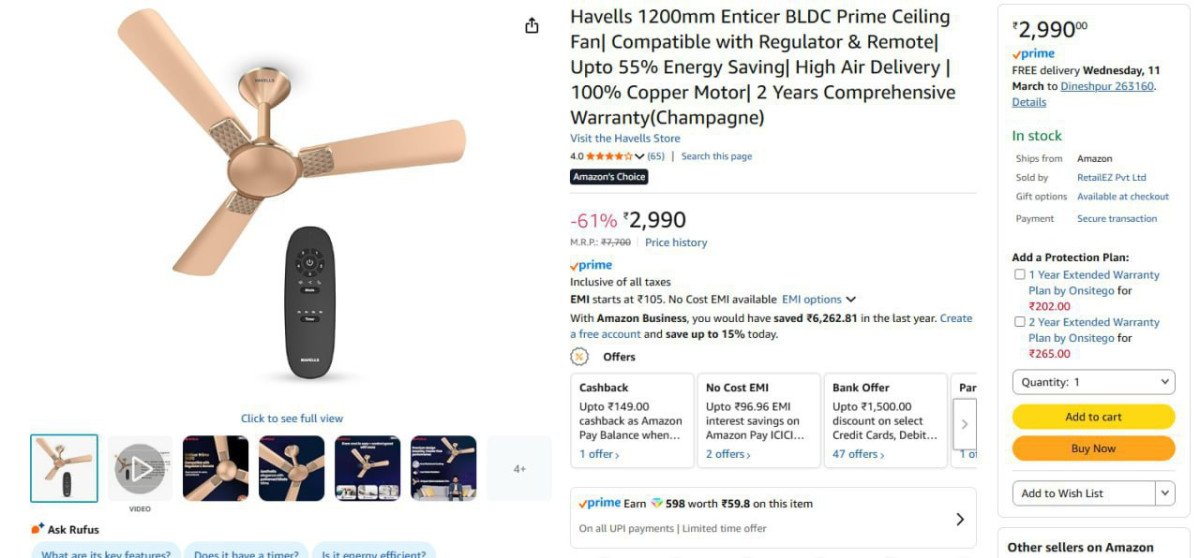1200x558 pixels.
Task: Open the Price history link
Action: (x=676, y=243)
